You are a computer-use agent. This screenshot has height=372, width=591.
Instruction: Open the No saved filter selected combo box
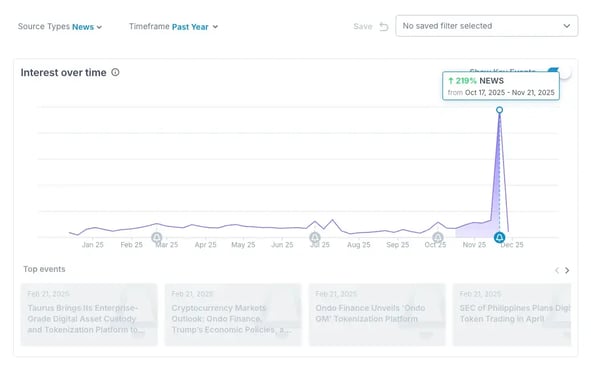[487, 26]
